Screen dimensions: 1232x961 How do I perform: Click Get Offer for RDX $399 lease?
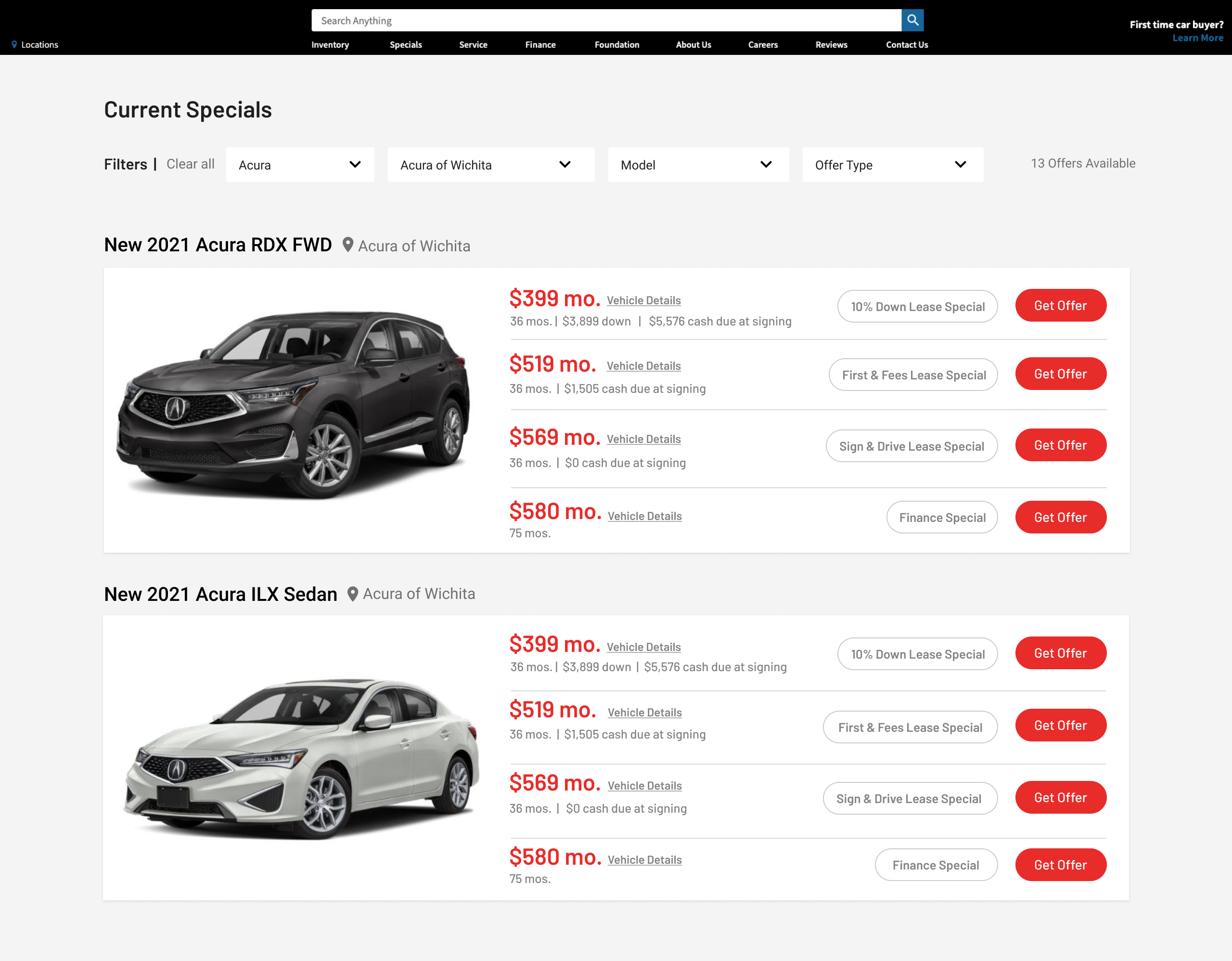[x=1060, y=306]
